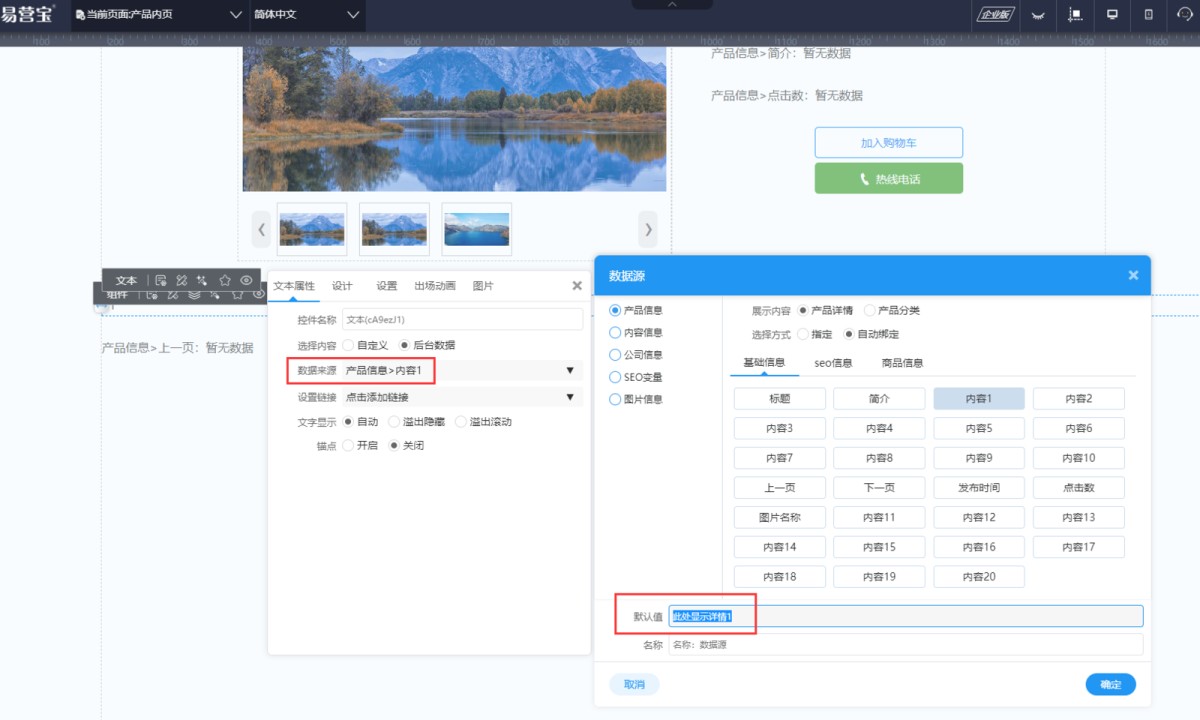Click the magic wand animation icon on 文本 toolbar
The width and height of the screenshot is (1200, 720).
click(203, 281)
